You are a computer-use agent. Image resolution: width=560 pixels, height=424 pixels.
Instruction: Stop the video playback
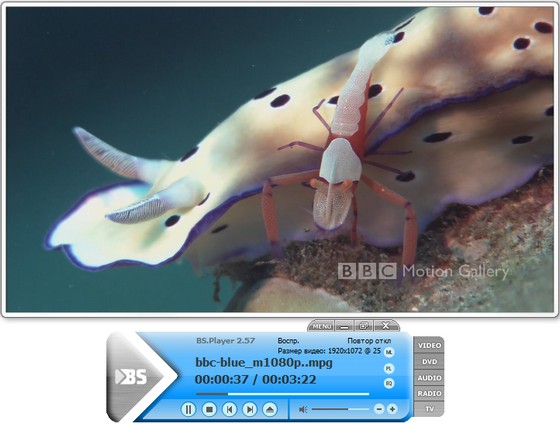(x=209, y=409)
